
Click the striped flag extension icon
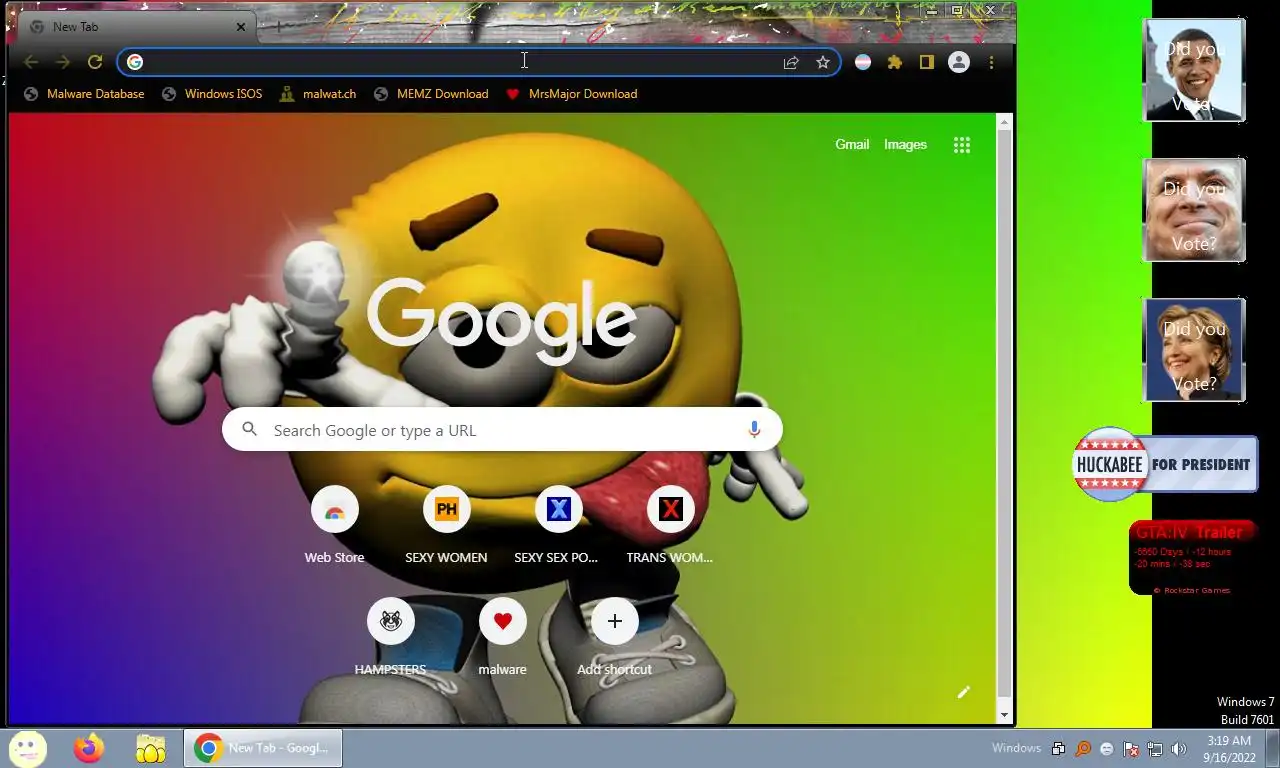click(862, 62)
